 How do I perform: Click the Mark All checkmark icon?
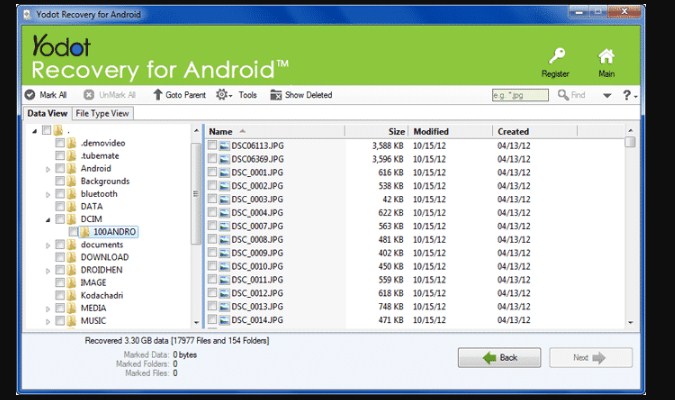[30, 95]
